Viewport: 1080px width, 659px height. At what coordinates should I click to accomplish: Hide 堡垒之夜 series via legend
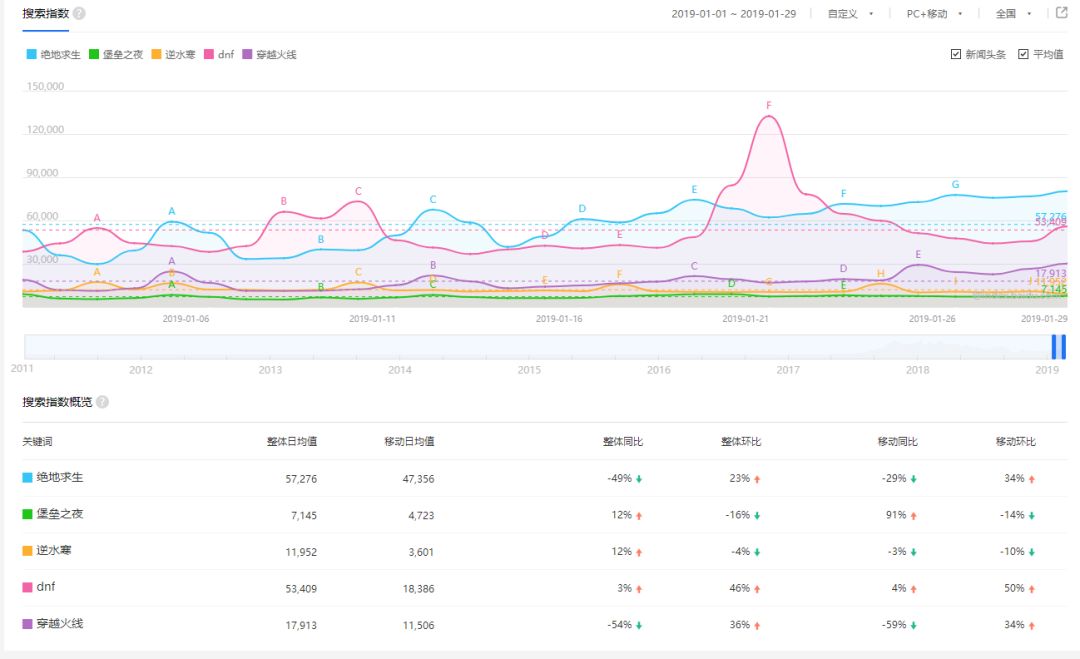pos(116,54)
